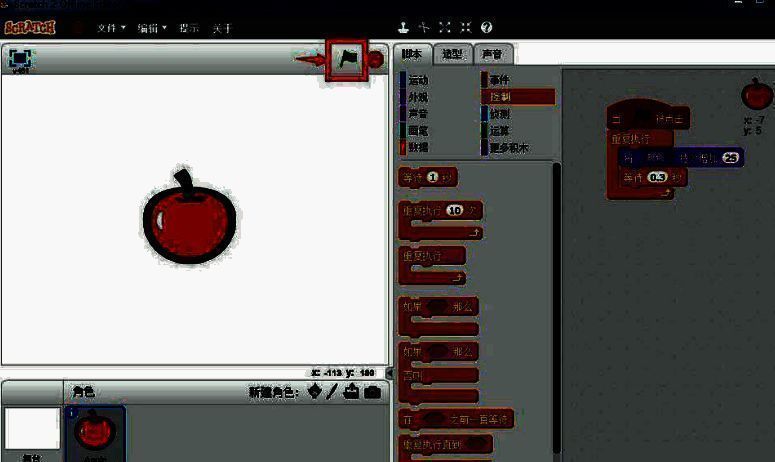Choose new sprite from library icon
This screenshot has width=775, height=462.
click(314, 392)
